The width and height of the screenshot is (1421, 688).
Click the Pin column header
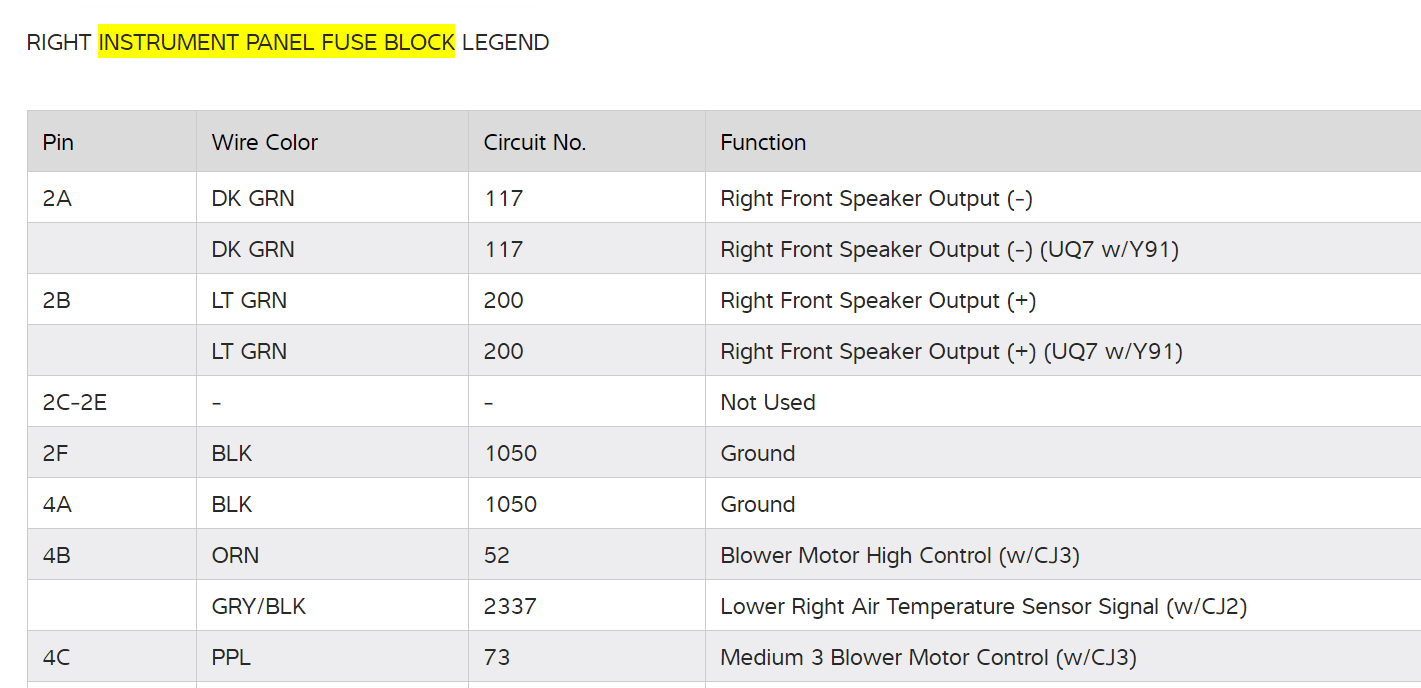(58, 142)
